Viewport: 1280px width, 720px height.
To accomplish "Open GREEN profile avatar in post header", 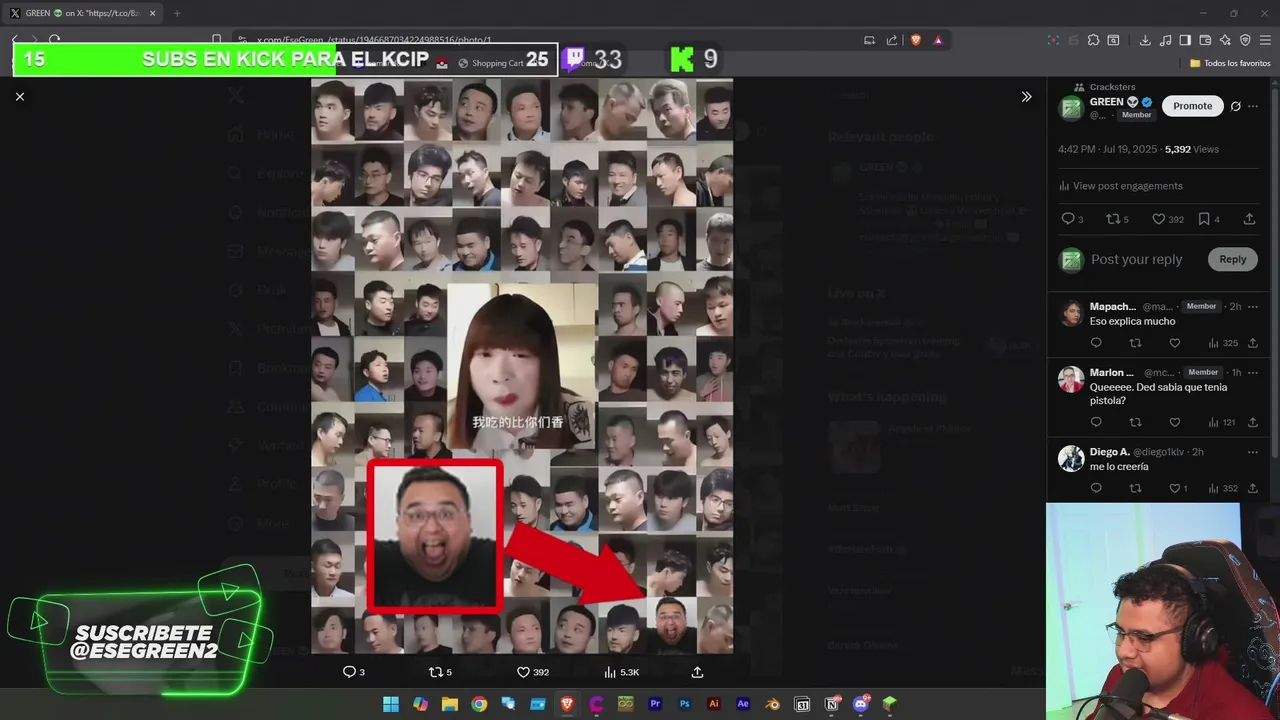I will point(1071,107).
